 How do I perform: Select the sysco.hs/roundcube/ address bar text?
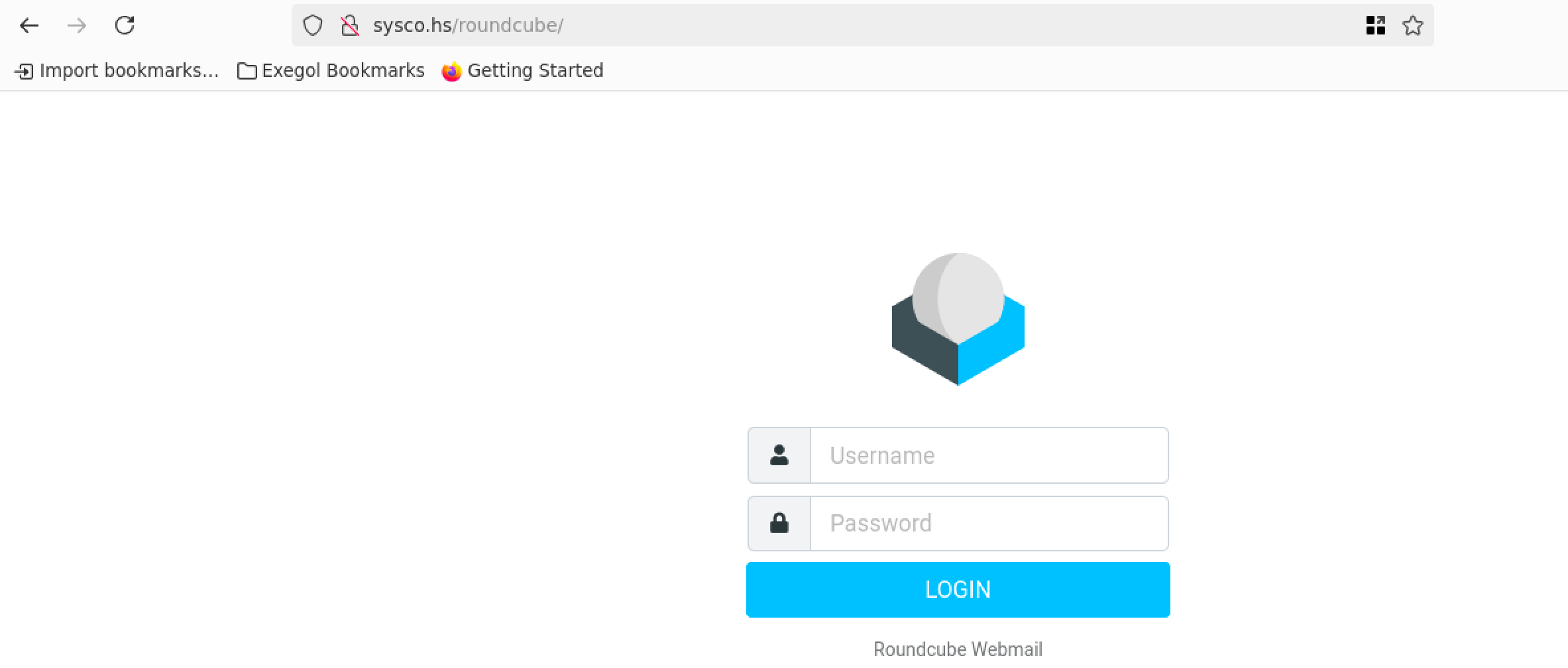tap(468, 26)
